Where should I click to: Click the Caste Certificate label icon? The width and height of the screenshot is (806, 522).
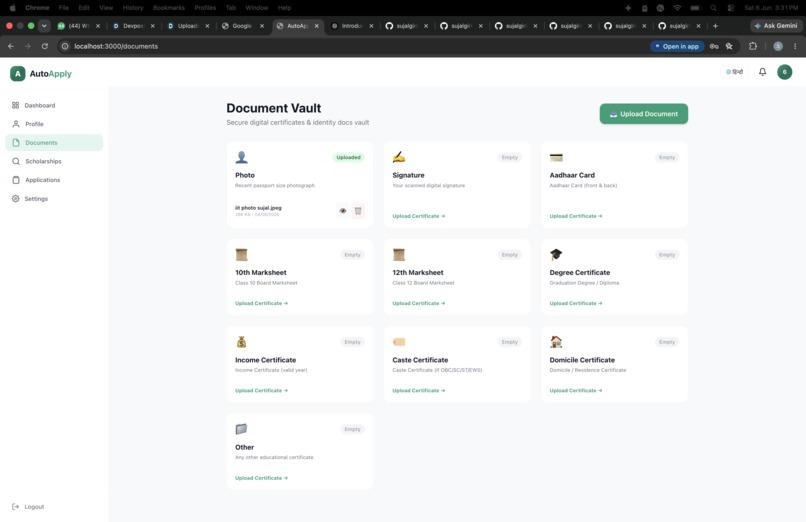tap(399, 342)
